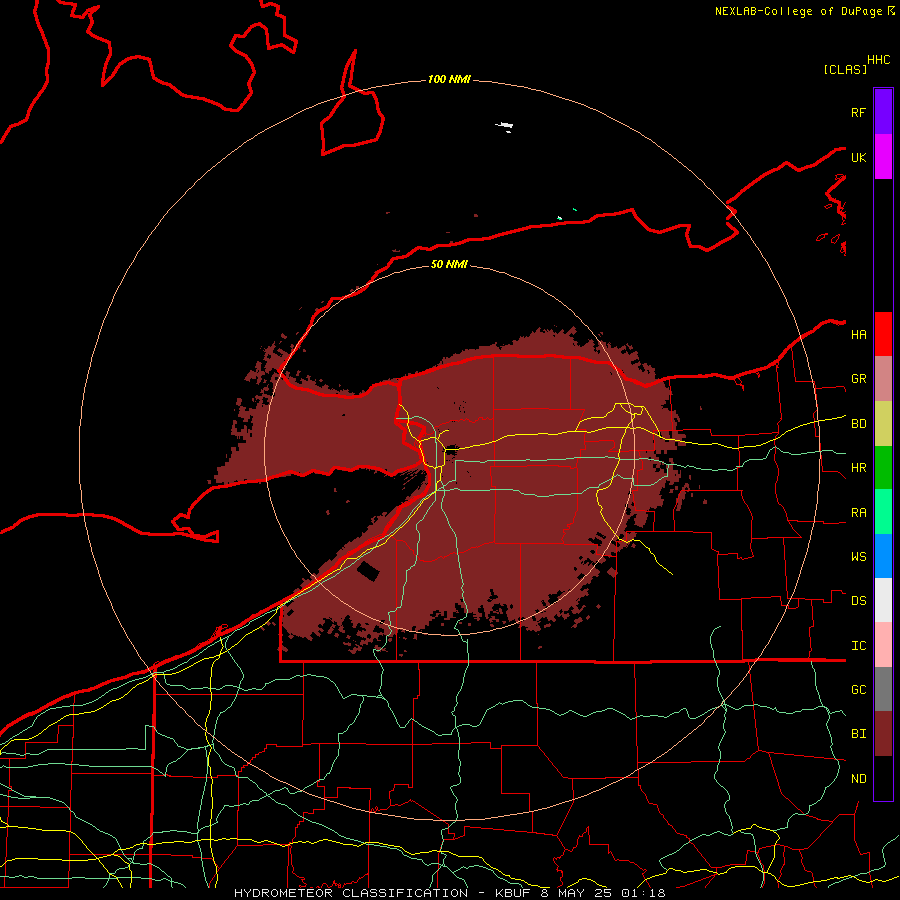Click the GR legend label
Image resolution: width=900 pixels, height=900 pixels.
tap(858, 379)
